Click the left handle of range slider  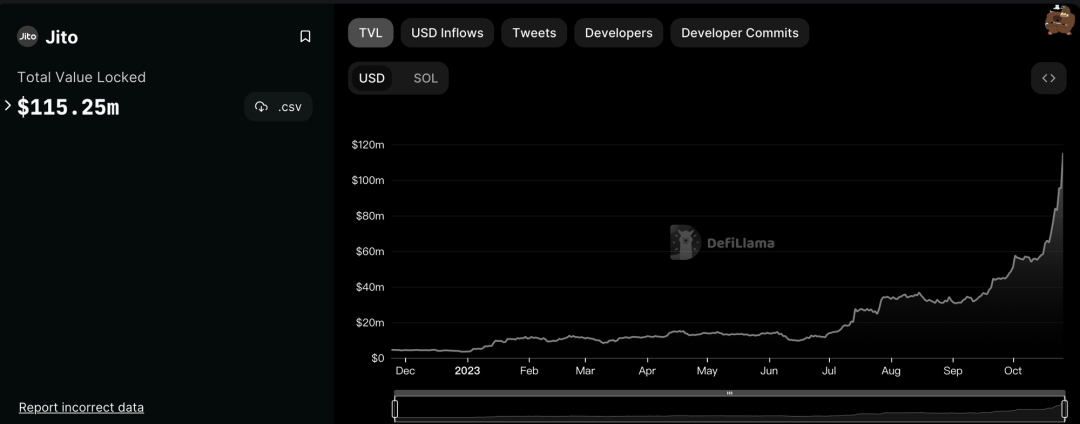point(395,408)
